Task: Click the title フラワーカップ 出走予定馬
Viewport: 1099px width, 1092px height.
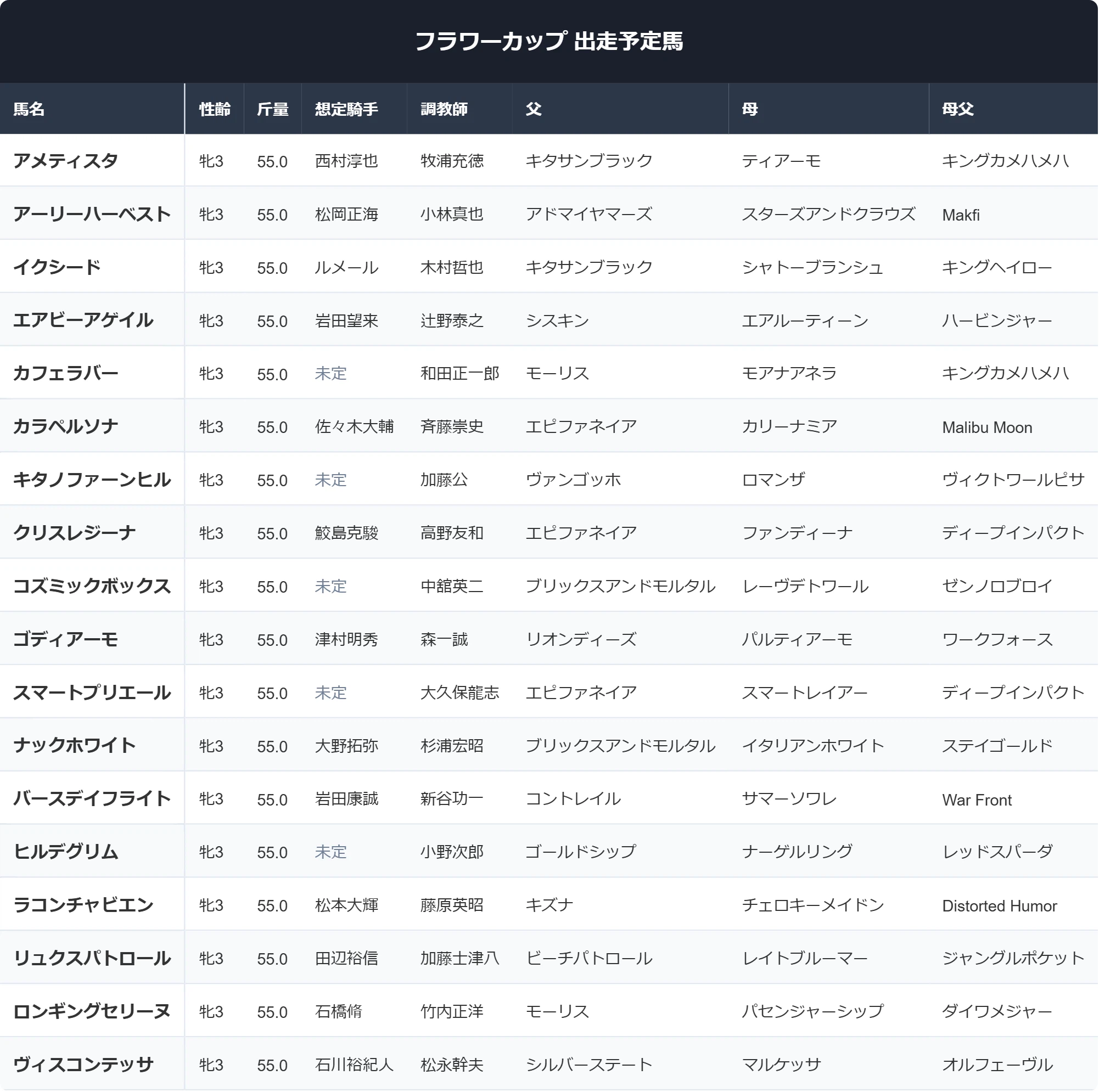Action: point(549,41)
